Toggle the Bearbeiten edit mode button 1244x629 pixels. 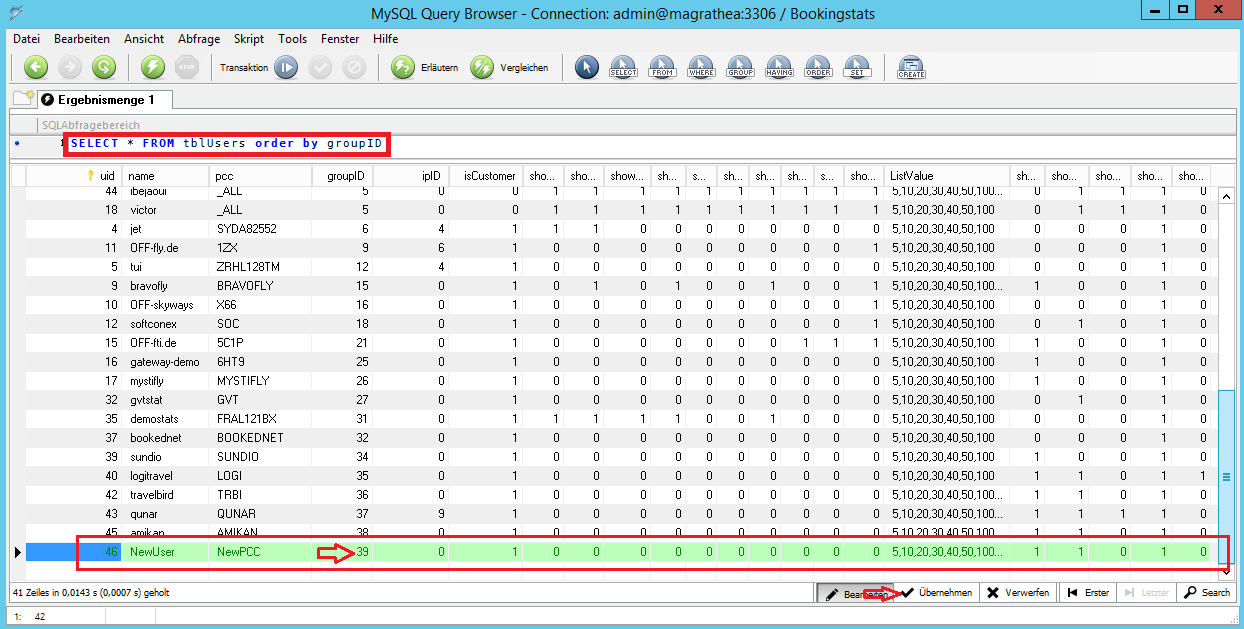(855, 593)
